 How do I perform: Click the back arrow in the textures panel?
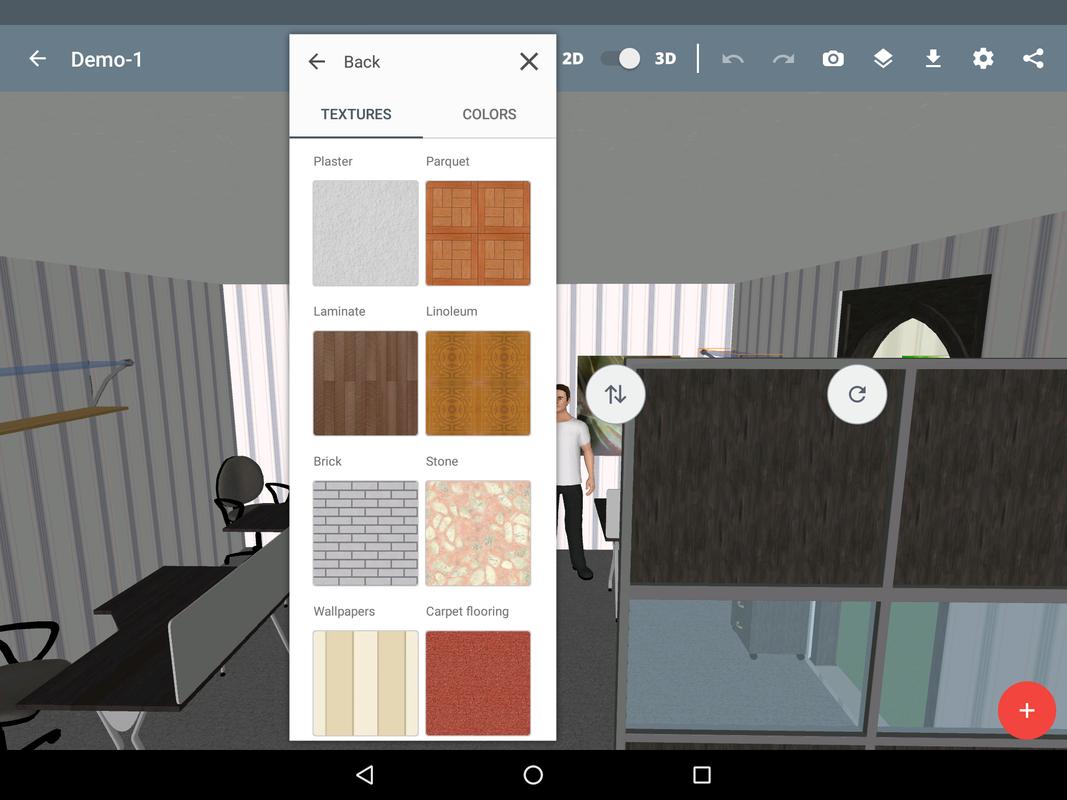coord(316,62)
